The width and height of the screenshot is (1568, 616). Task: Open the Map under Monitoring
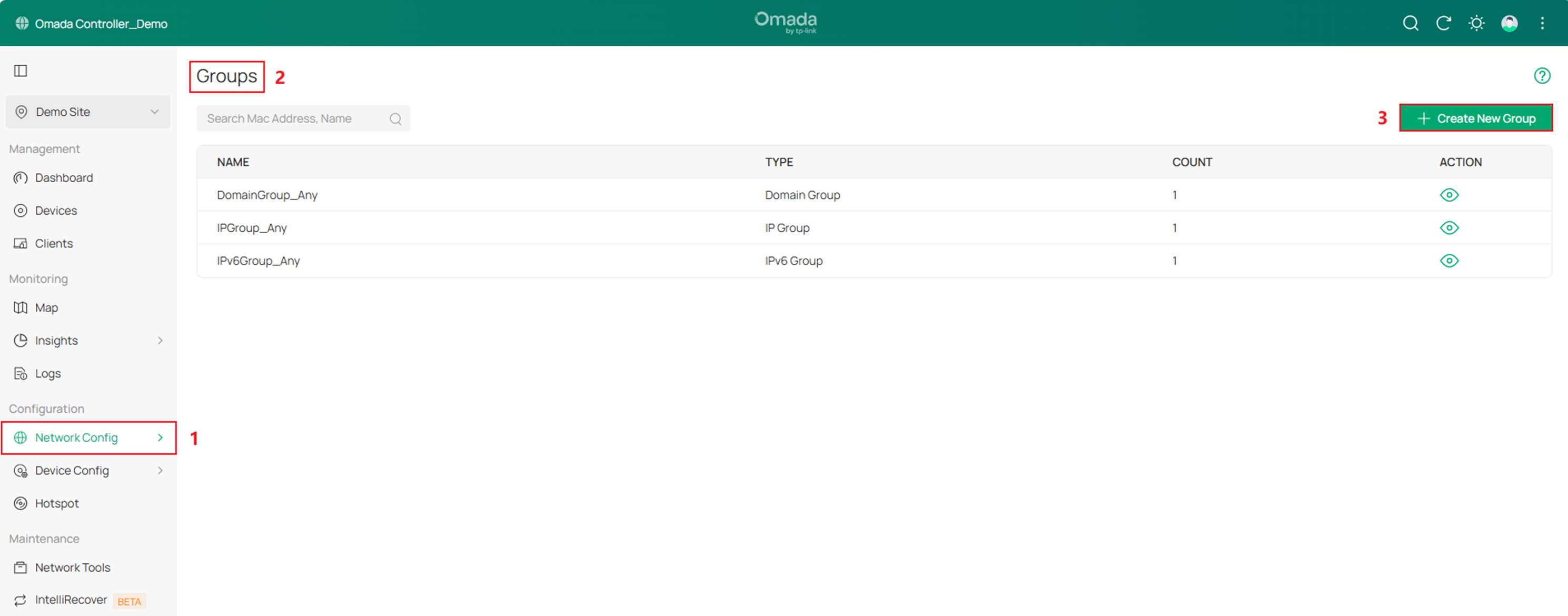point(46,307)
